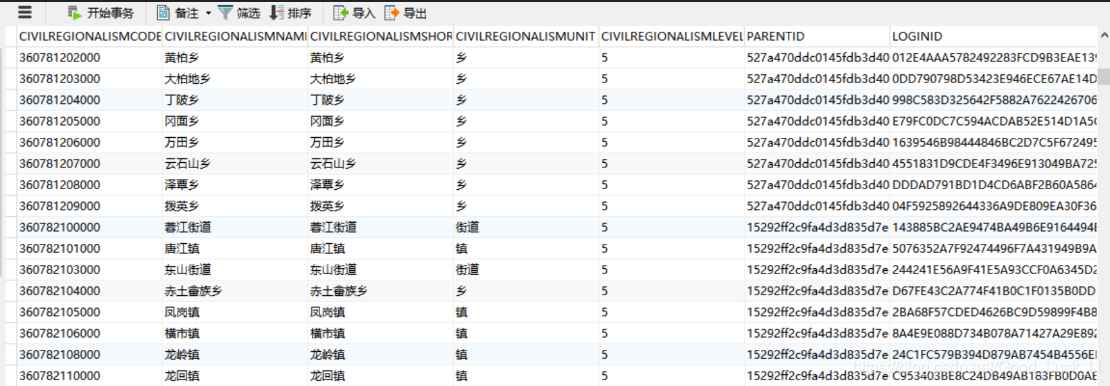This screenshot has height=386, width=1110.
Task: Select level value 5 in 龙岭镇 row
Action: pyautogui.click(x=672, y=354)
